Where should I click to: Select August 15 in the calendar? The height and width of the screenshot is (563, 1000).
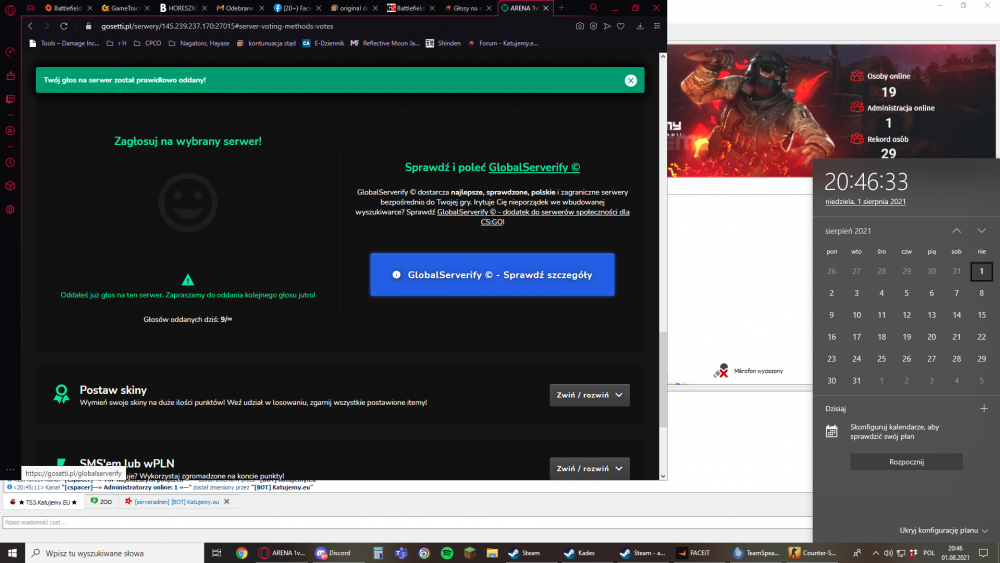982,315
